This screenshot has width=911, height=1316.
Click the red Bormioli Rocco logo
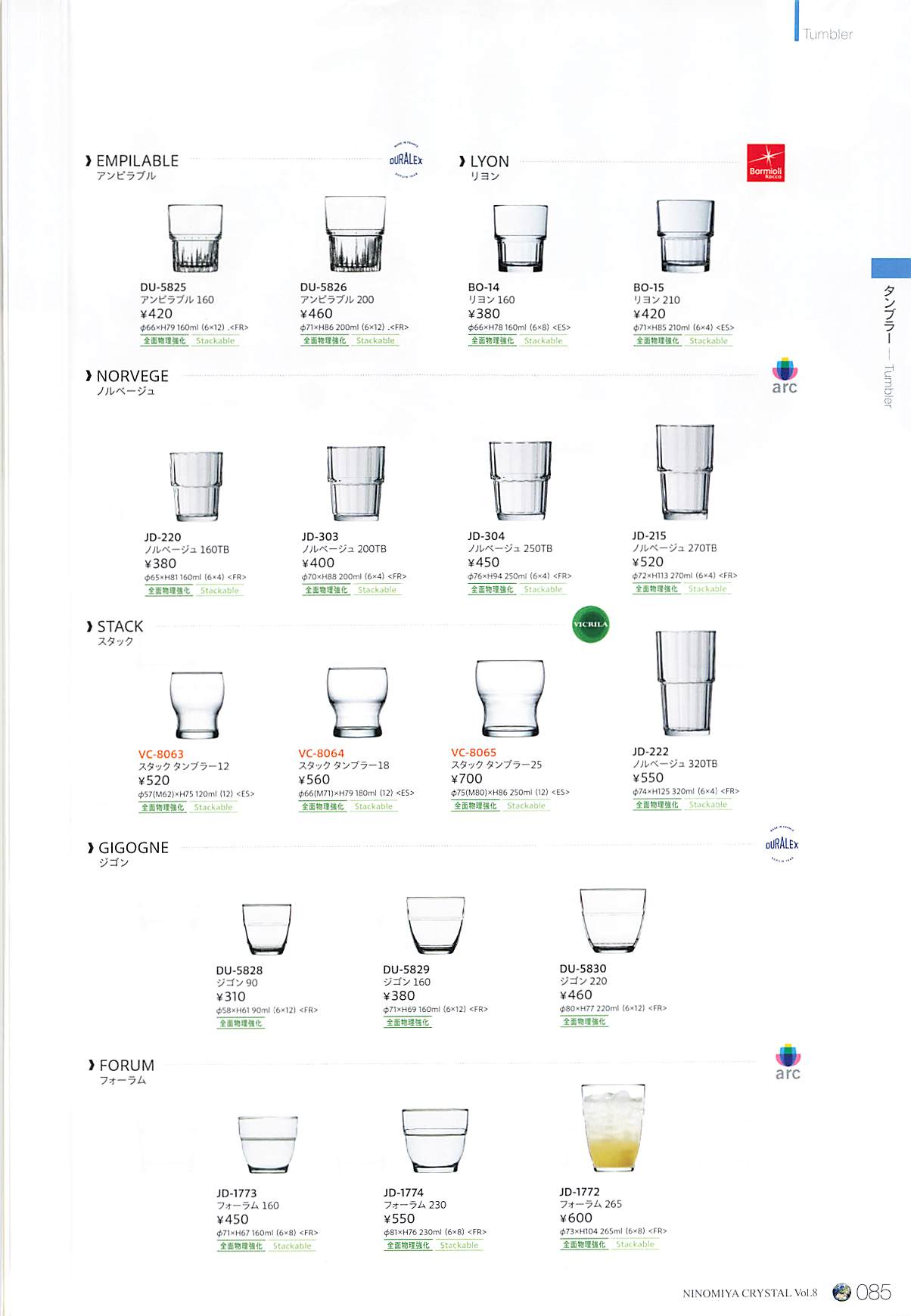pos(766,163)
